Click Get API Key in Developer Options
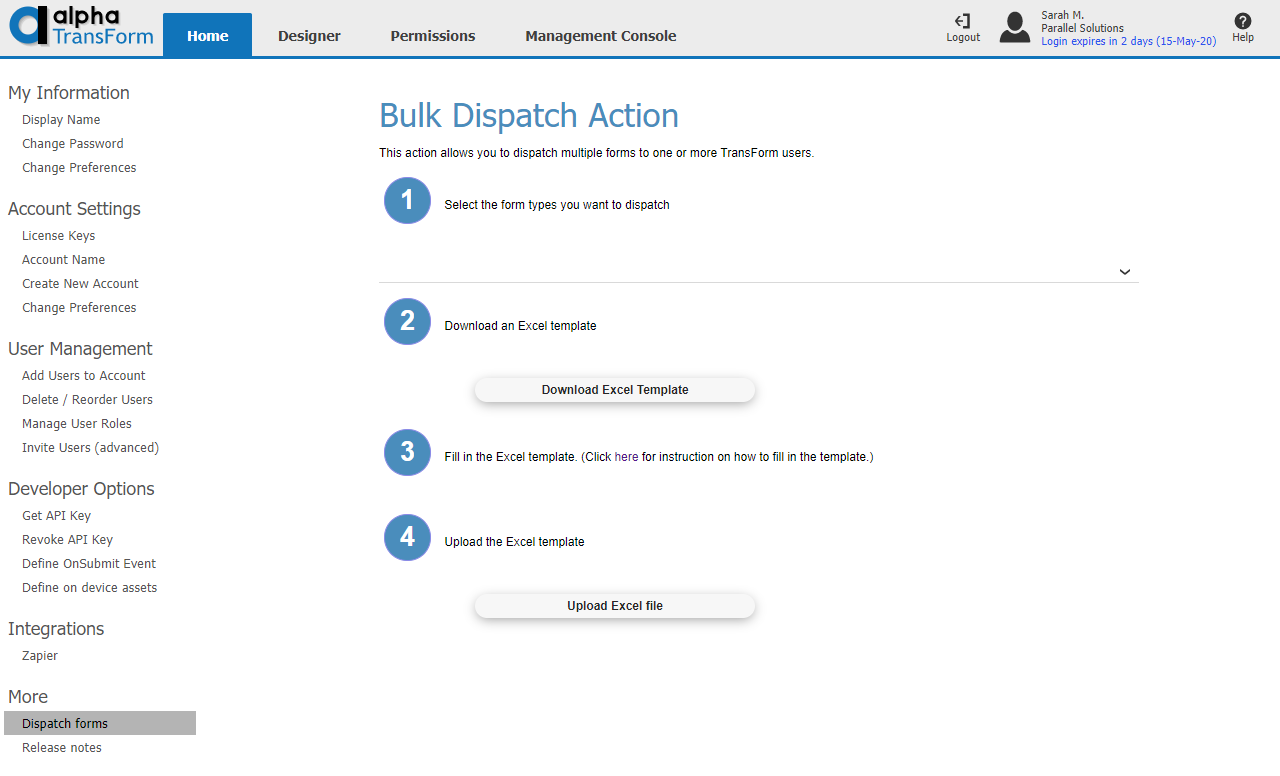 (56, 515)
